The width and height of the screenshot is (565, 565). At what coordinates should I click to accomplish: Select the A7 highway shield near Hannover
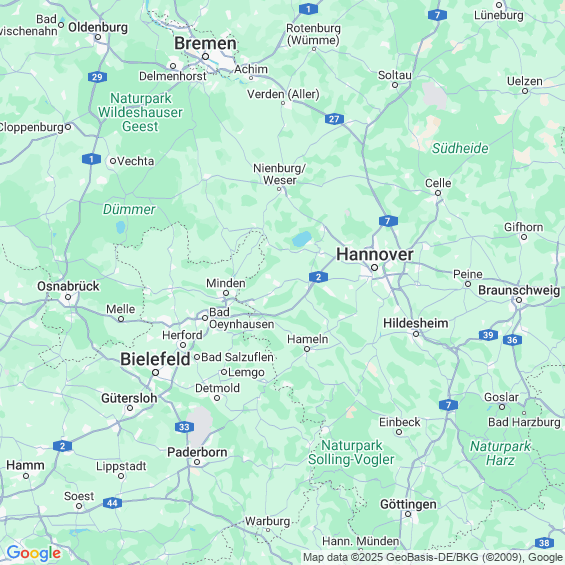(388, 221)
